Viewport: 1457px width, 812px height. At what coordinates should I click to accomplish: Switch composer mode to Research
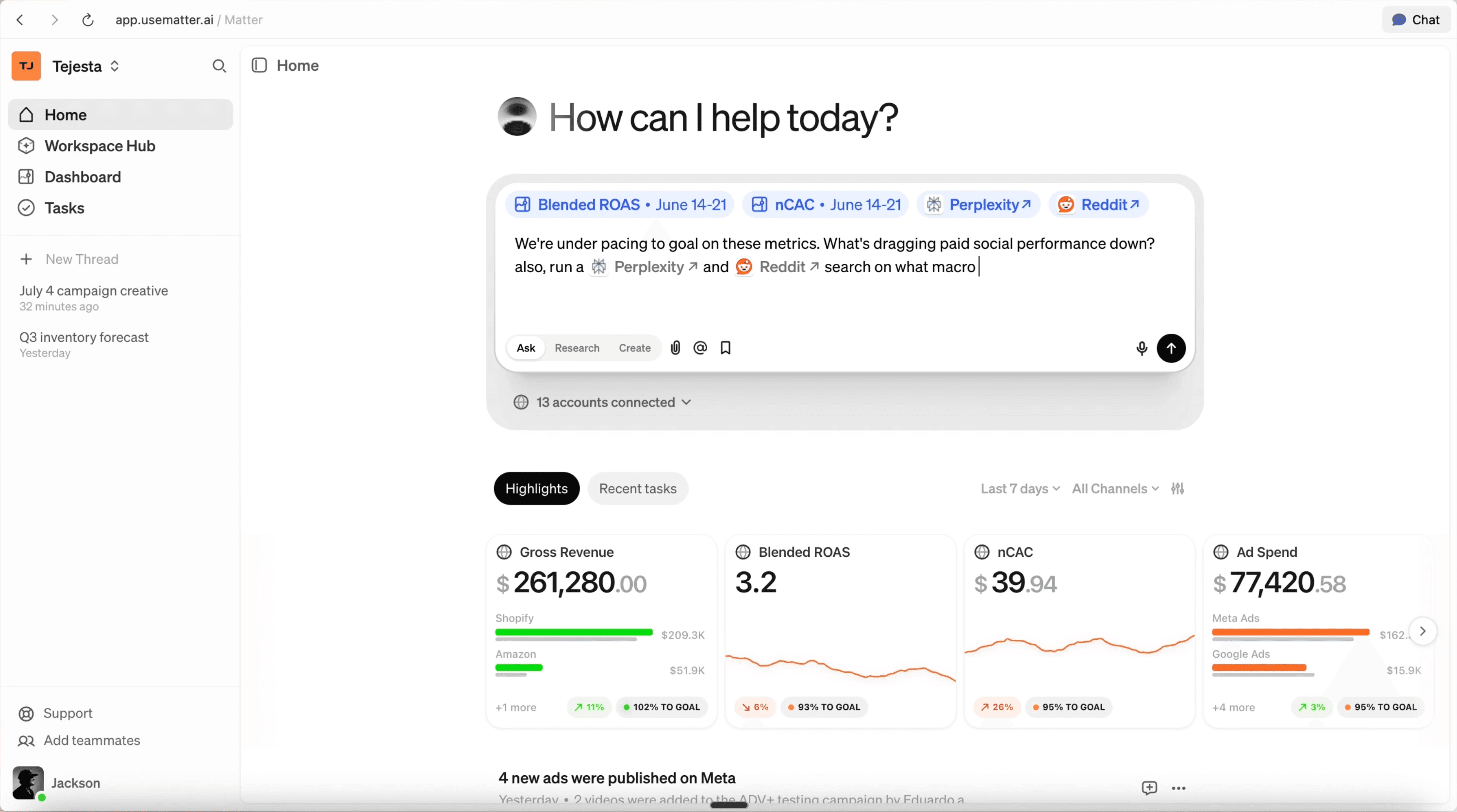click(x=577, y=348)
